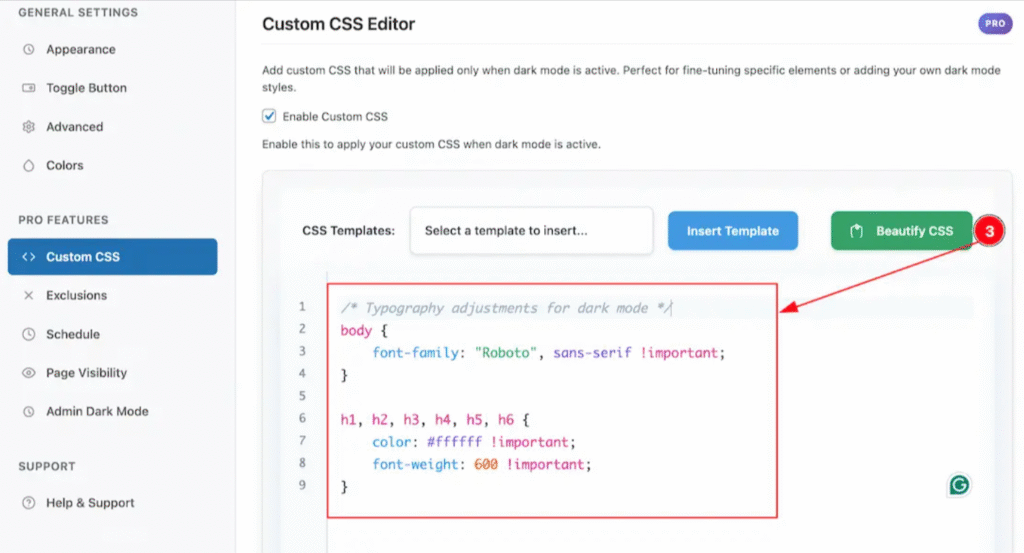
Task: Click the font-family Roboto code line
Action: (x=549, y=353)
